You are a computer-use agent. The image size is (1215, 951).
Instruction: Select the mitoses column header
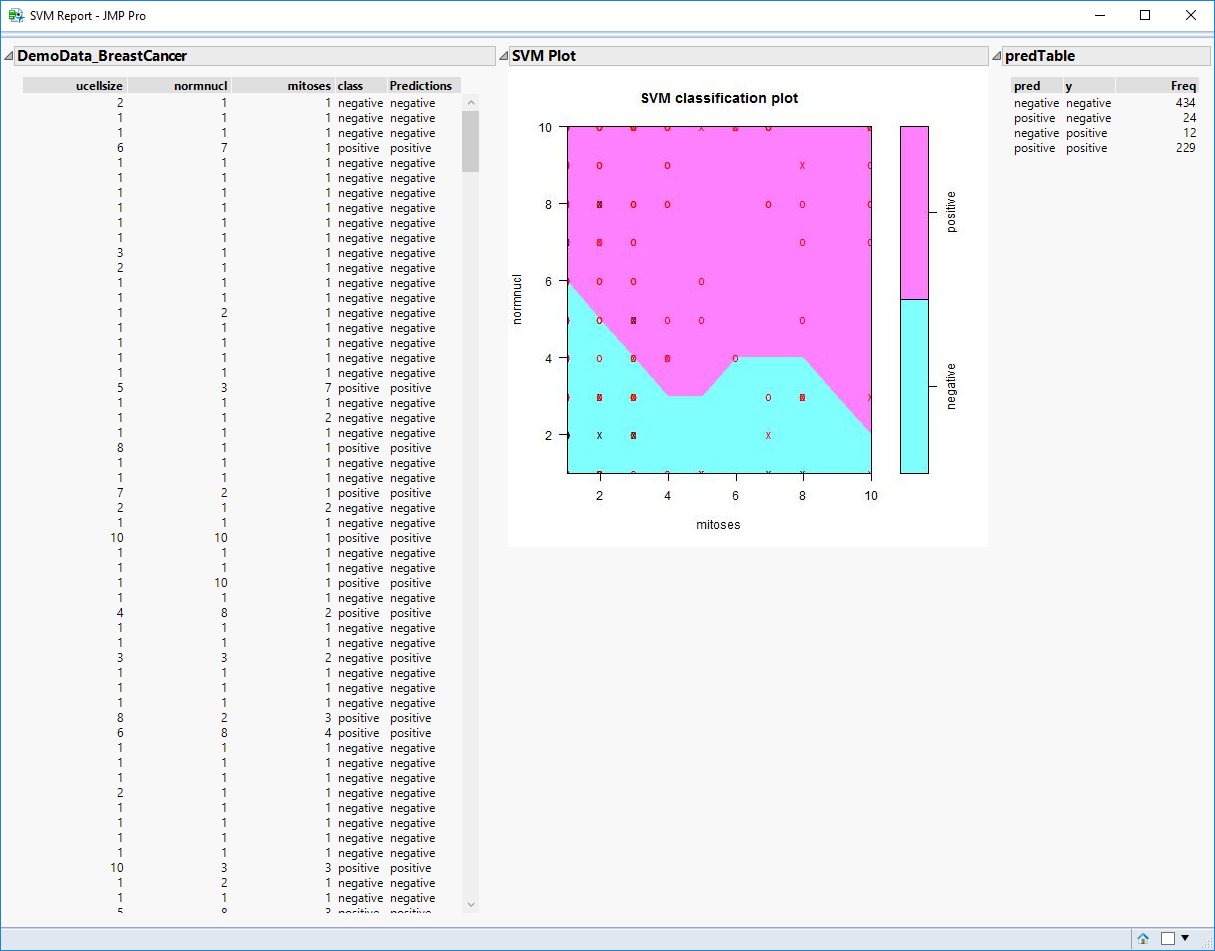pos(309,85)
